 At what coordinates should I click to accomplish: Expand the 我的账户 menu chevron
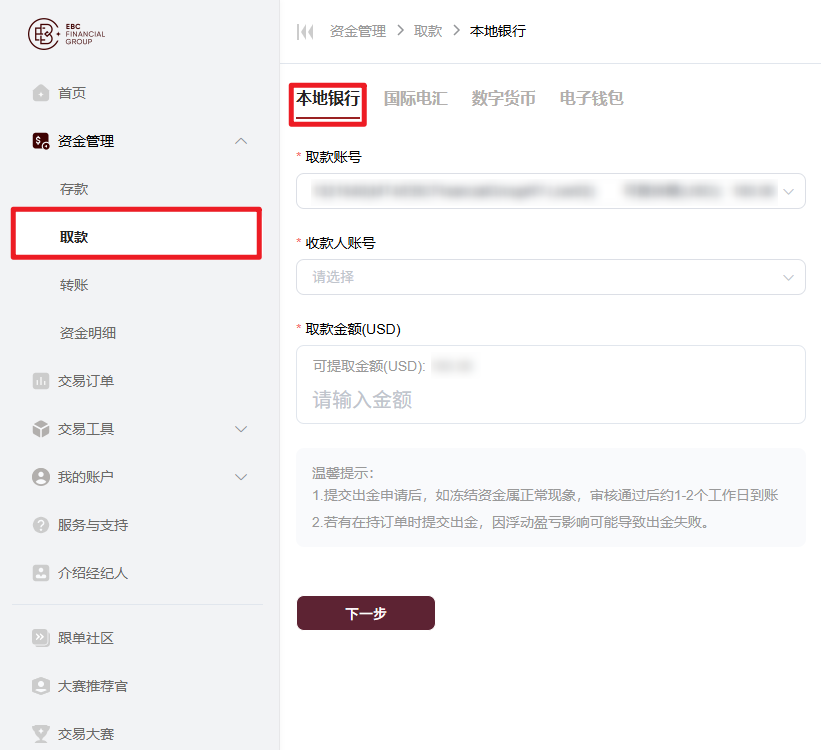tap(241, 477)
